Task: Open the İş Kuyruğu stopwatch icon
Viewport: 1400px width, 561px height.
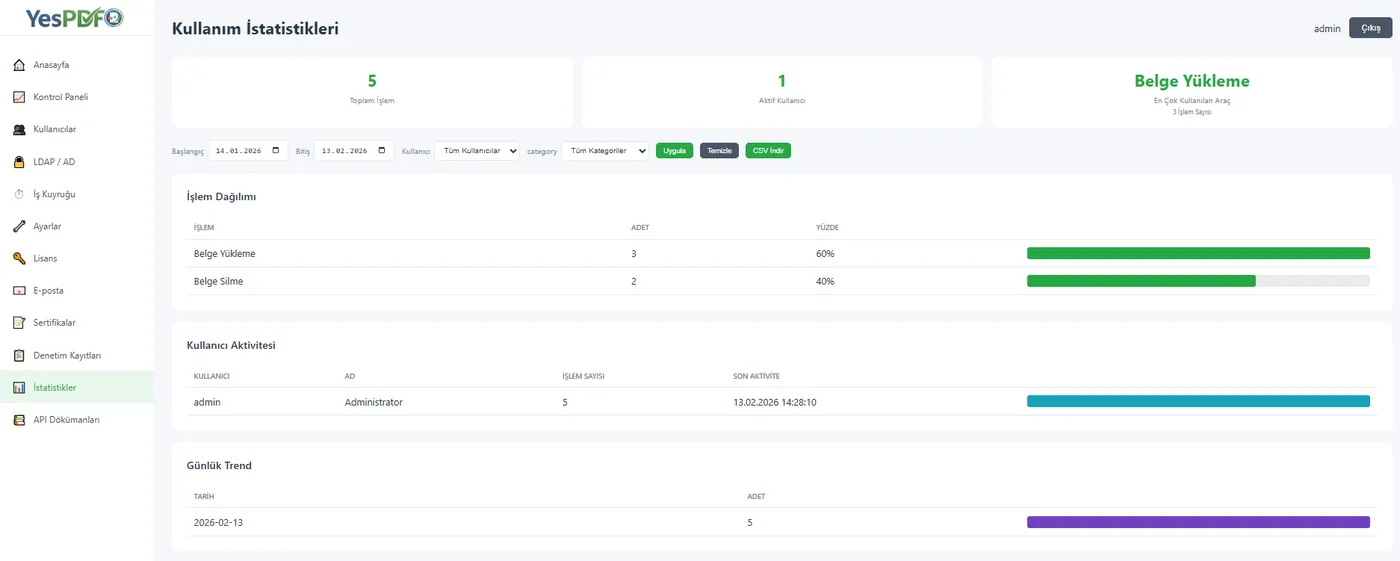Action: (x=19, y=194)
